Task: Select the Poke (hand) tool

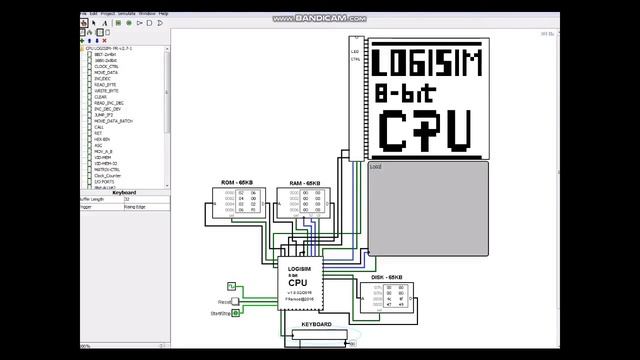Action: [x=84, y=23]
